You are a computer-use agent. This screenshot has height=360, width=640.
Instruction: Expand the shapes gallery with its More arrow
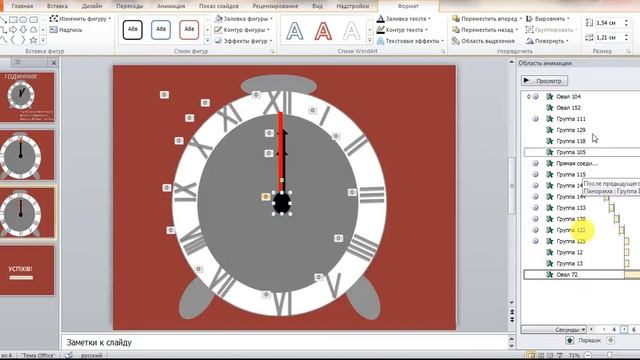click(x=43, y=40)
